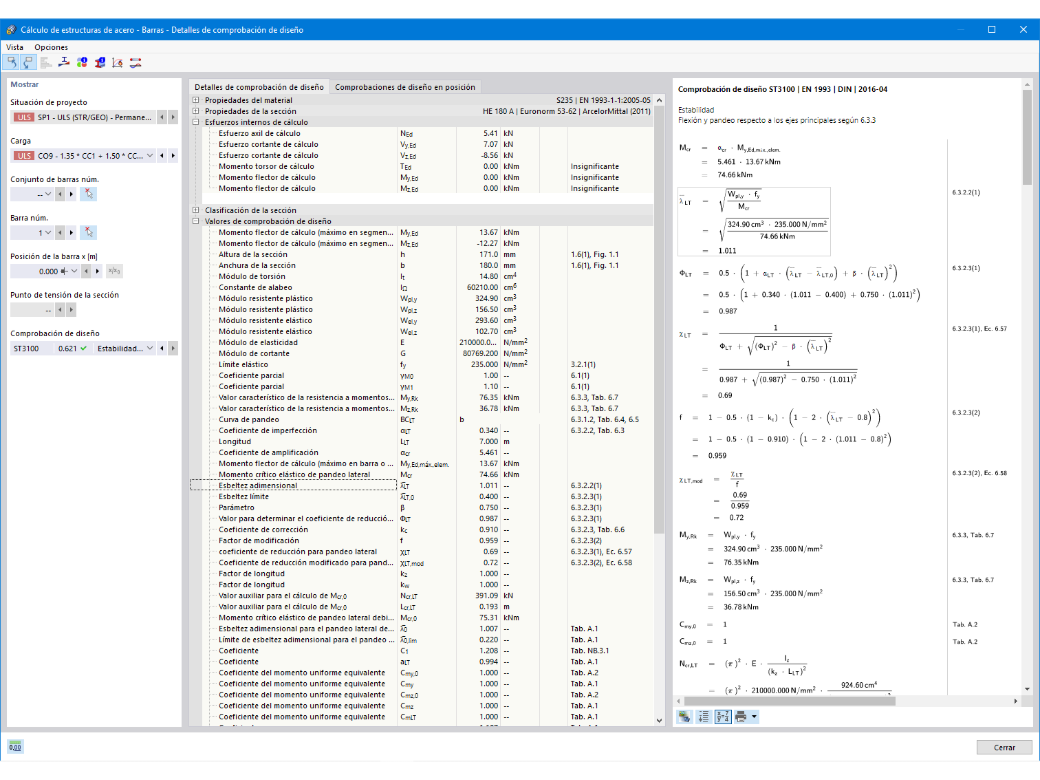Open the Opciones menu
Screen dimensions: 1040x780
point(51,47)
